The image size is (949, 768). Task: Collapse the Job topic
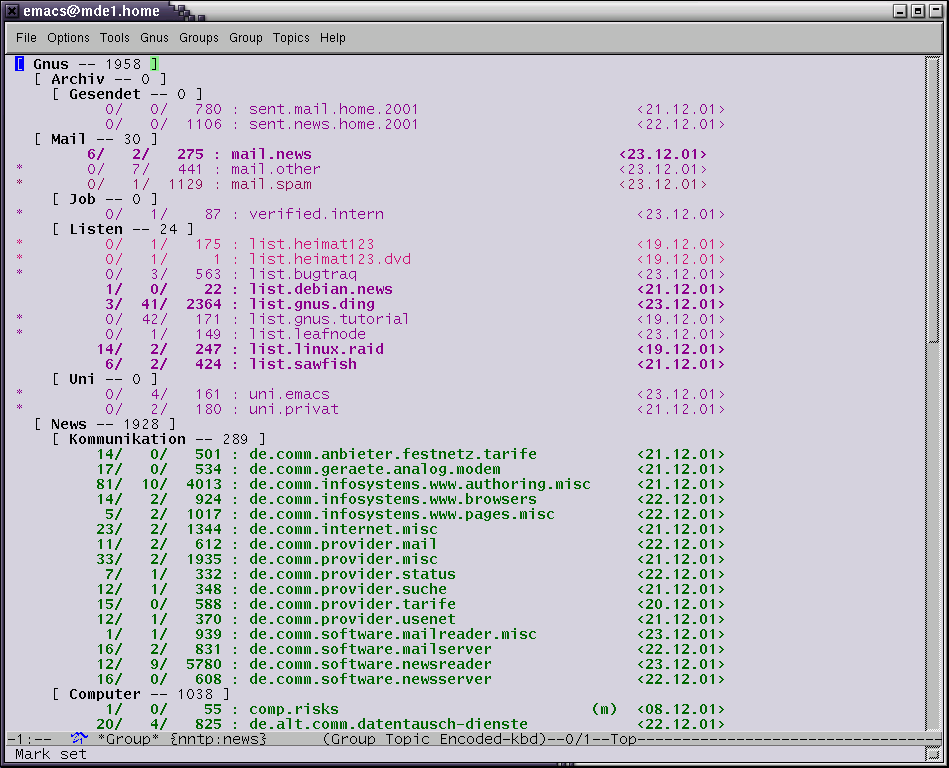(105, 199)
